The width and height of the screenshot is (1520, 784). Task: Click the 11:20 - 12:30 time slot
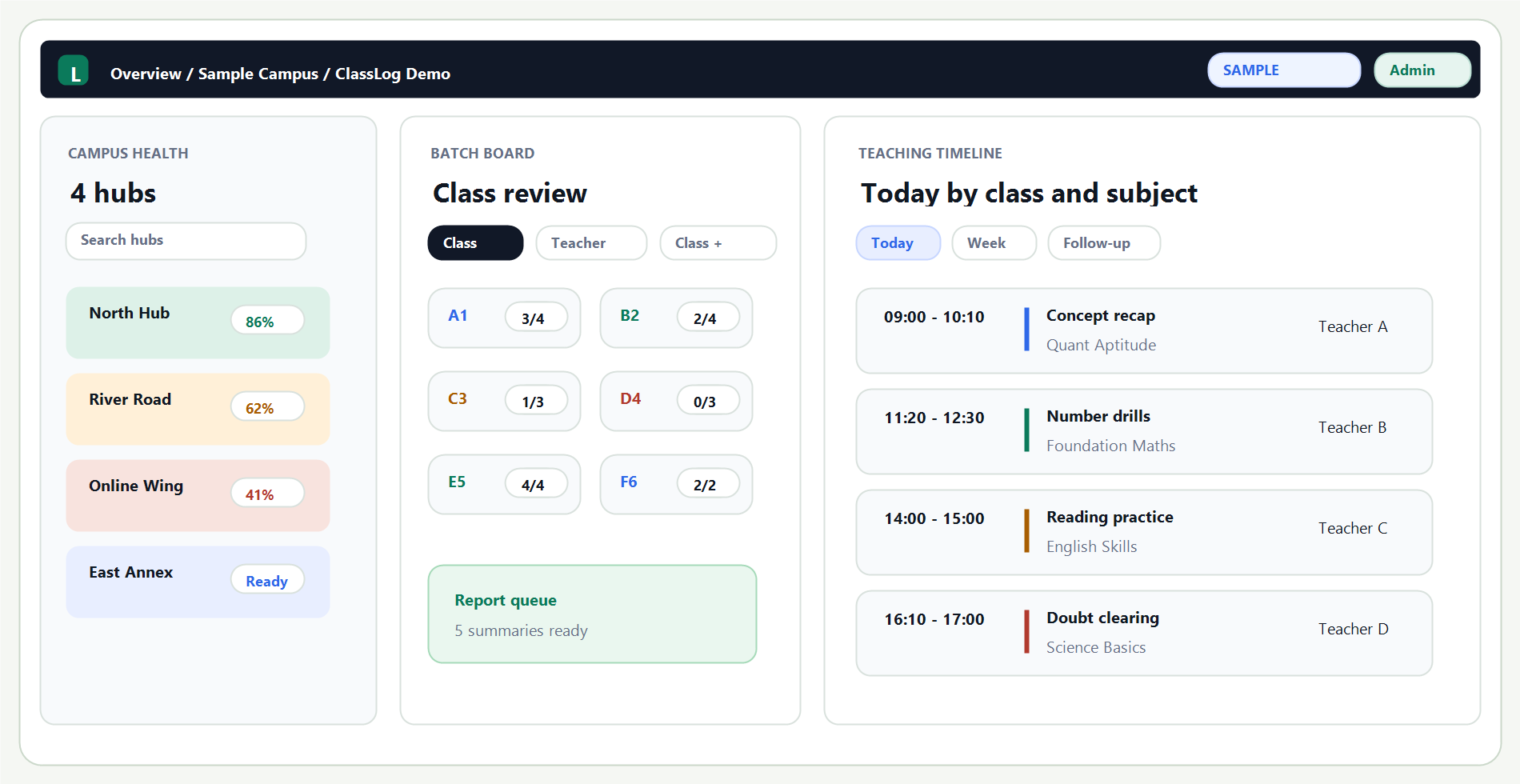tap(934, 418)
